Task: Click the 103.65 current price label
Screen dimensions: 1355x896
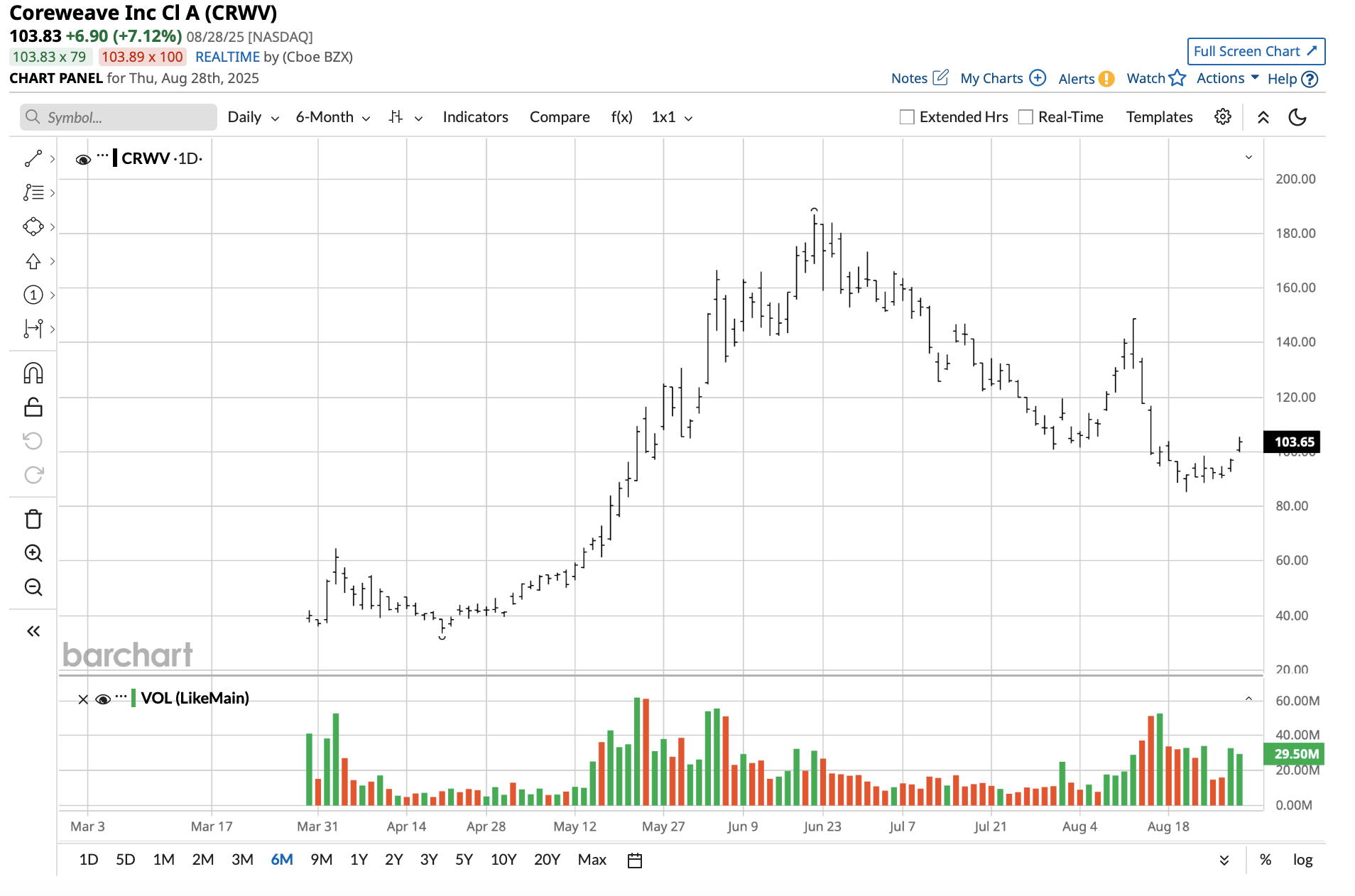Action: (x=1293, y=442)
